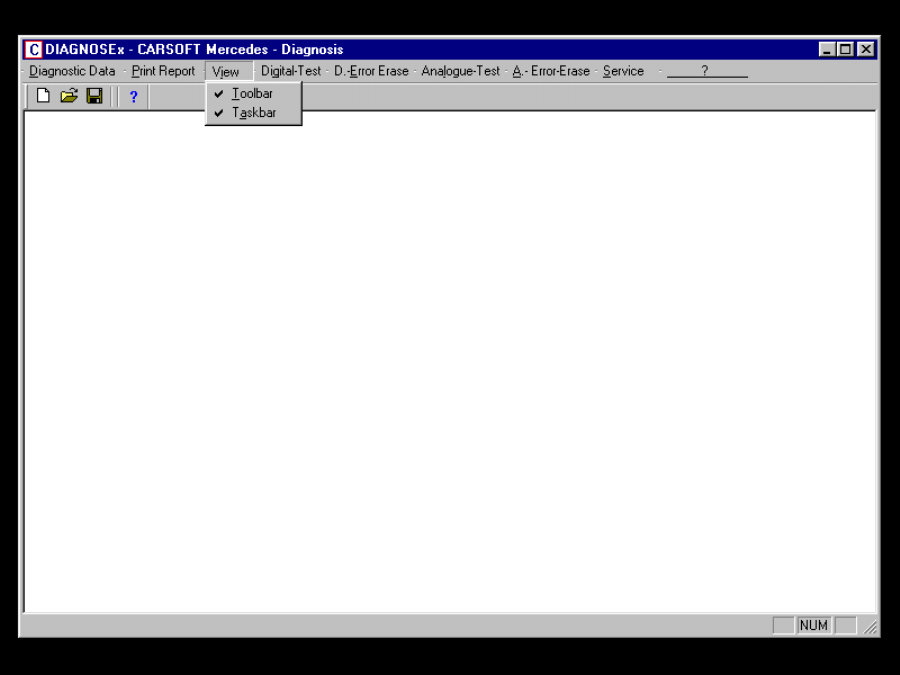Click the maximize button on the DIAGNOSEx window
This screenshot has width=900, height=675.
(x=846, y=49)
